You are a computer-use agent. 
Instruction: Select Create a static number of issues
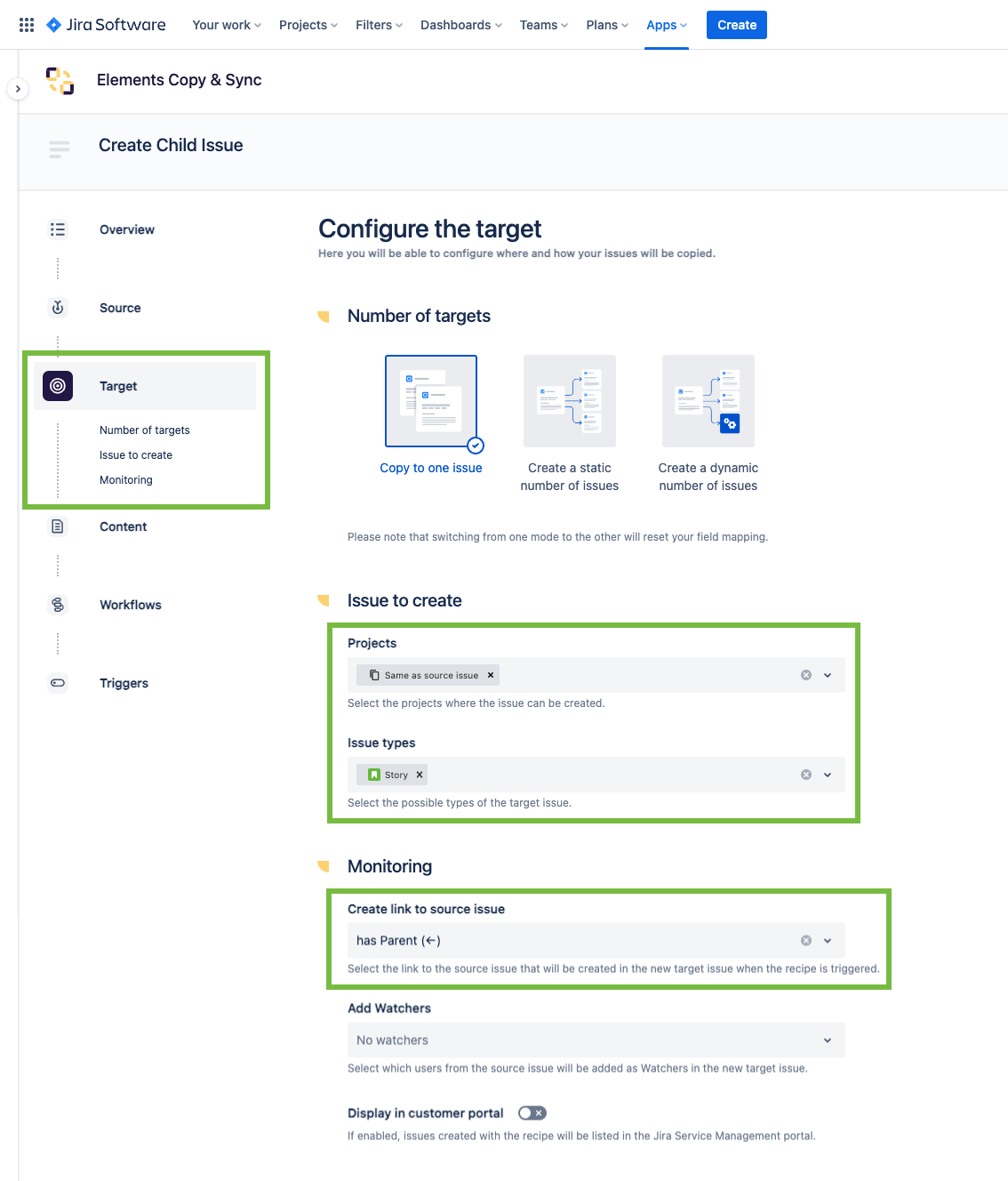(x=570, y=402)
